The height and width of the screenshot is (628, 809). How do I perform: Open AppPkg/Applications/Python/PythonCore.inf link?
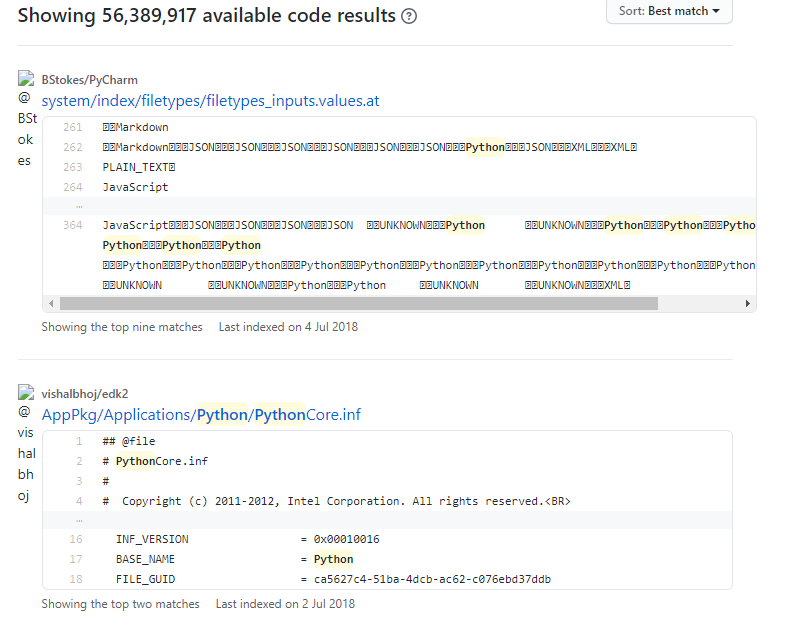201,415
